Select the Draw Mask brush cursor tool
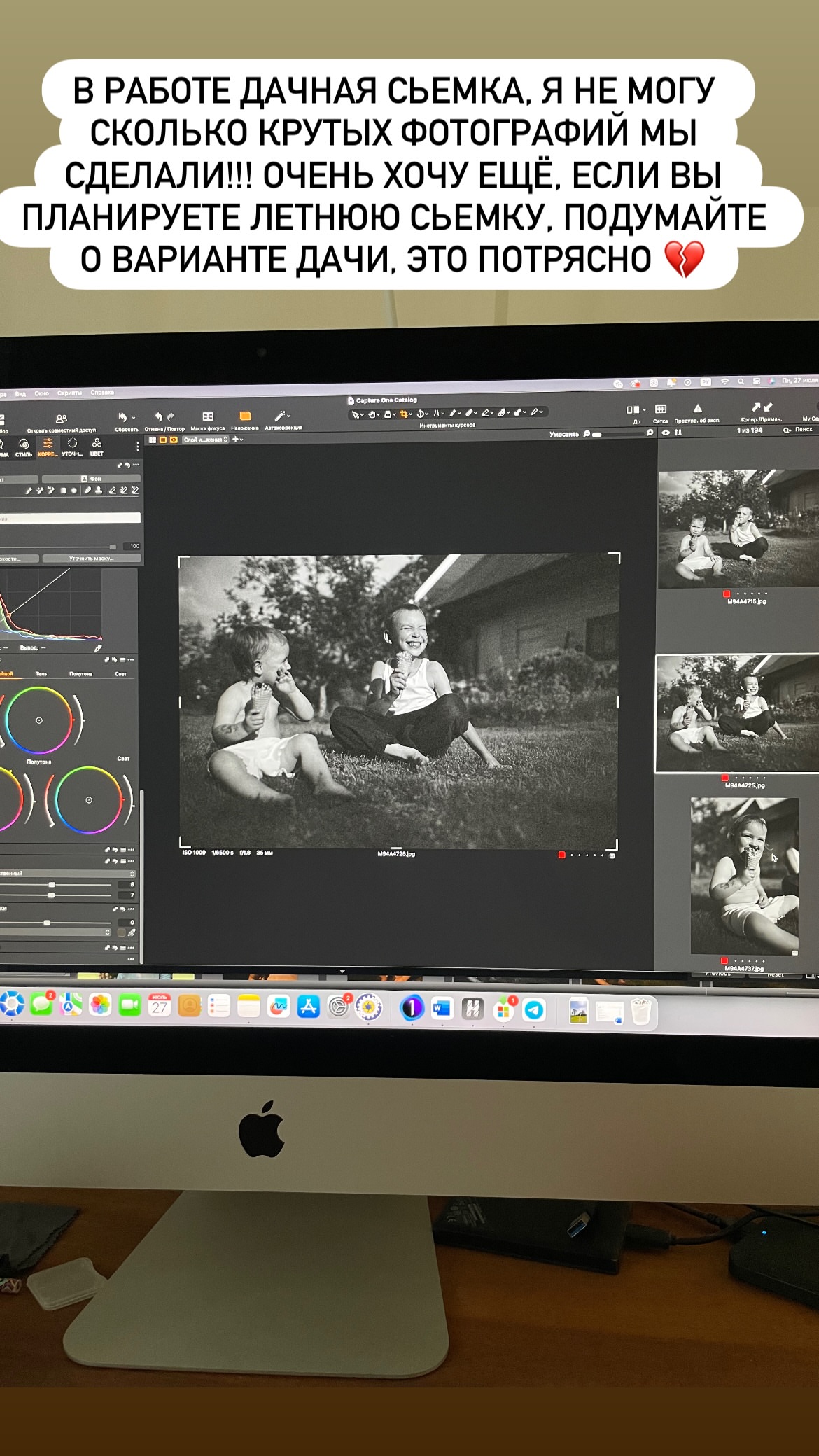Screen dimensions: 819x1456 (453, 413)
